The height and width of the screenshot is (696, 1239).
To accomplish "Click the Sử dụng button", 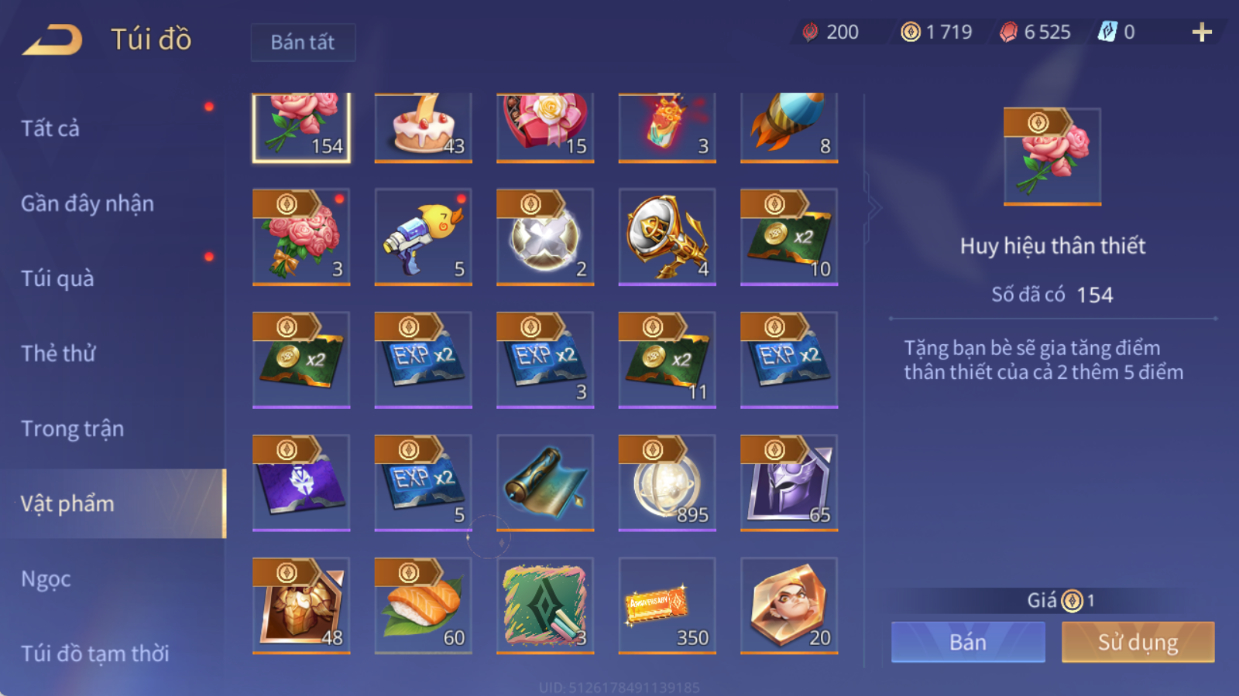I will tap(1138, 642).
